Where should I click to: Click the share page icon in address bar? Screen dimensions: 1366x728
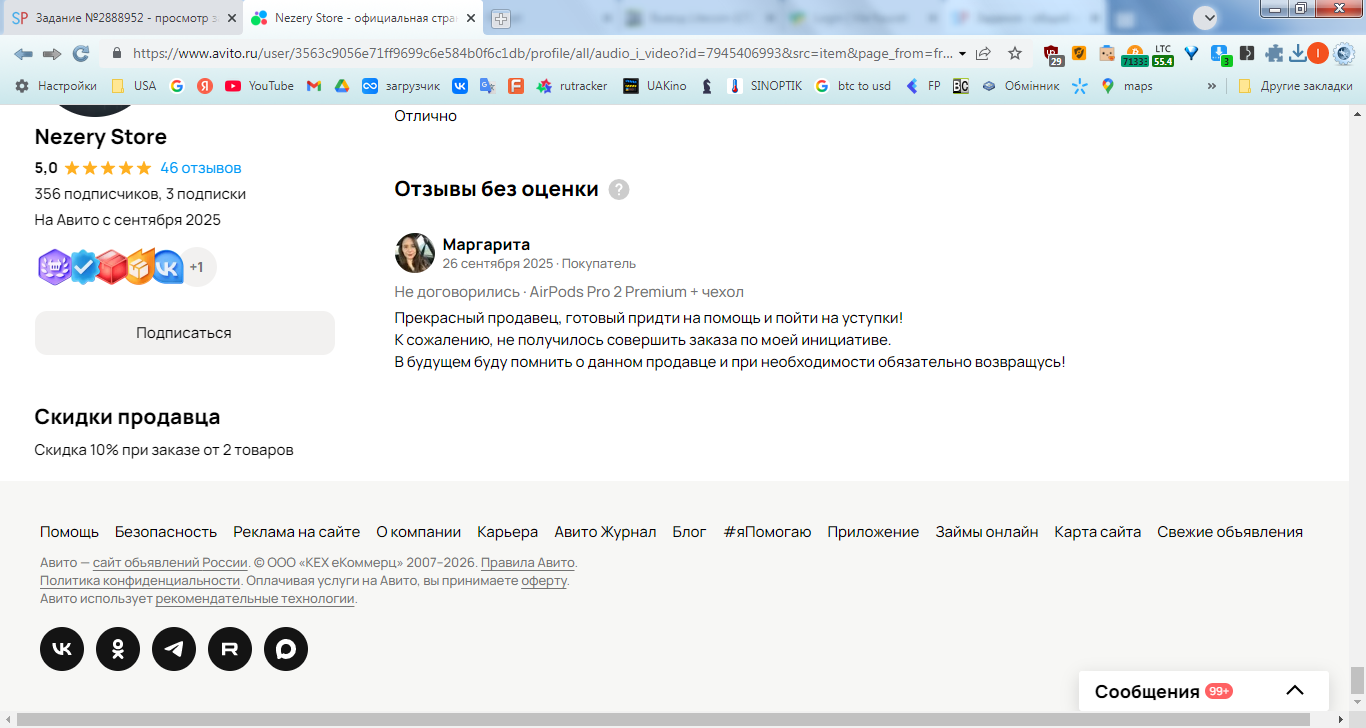click(984, 53)
